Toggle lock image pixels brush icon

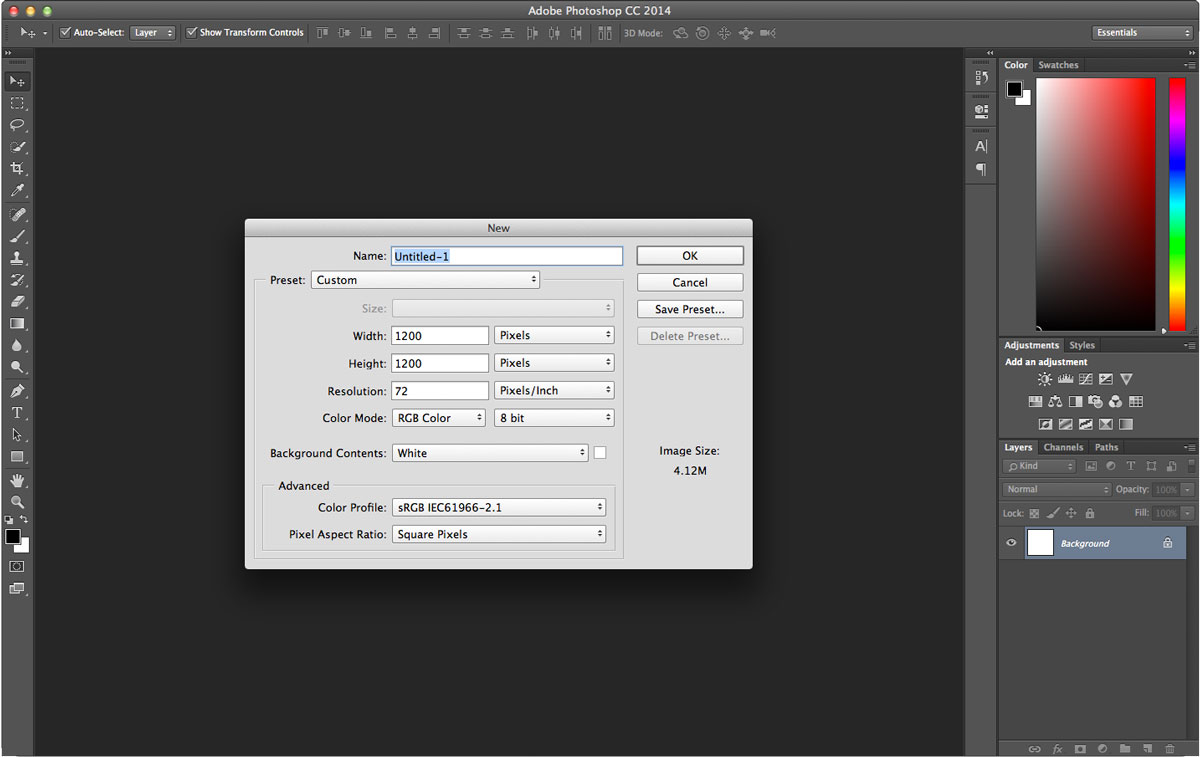[x=1052, y=513]
